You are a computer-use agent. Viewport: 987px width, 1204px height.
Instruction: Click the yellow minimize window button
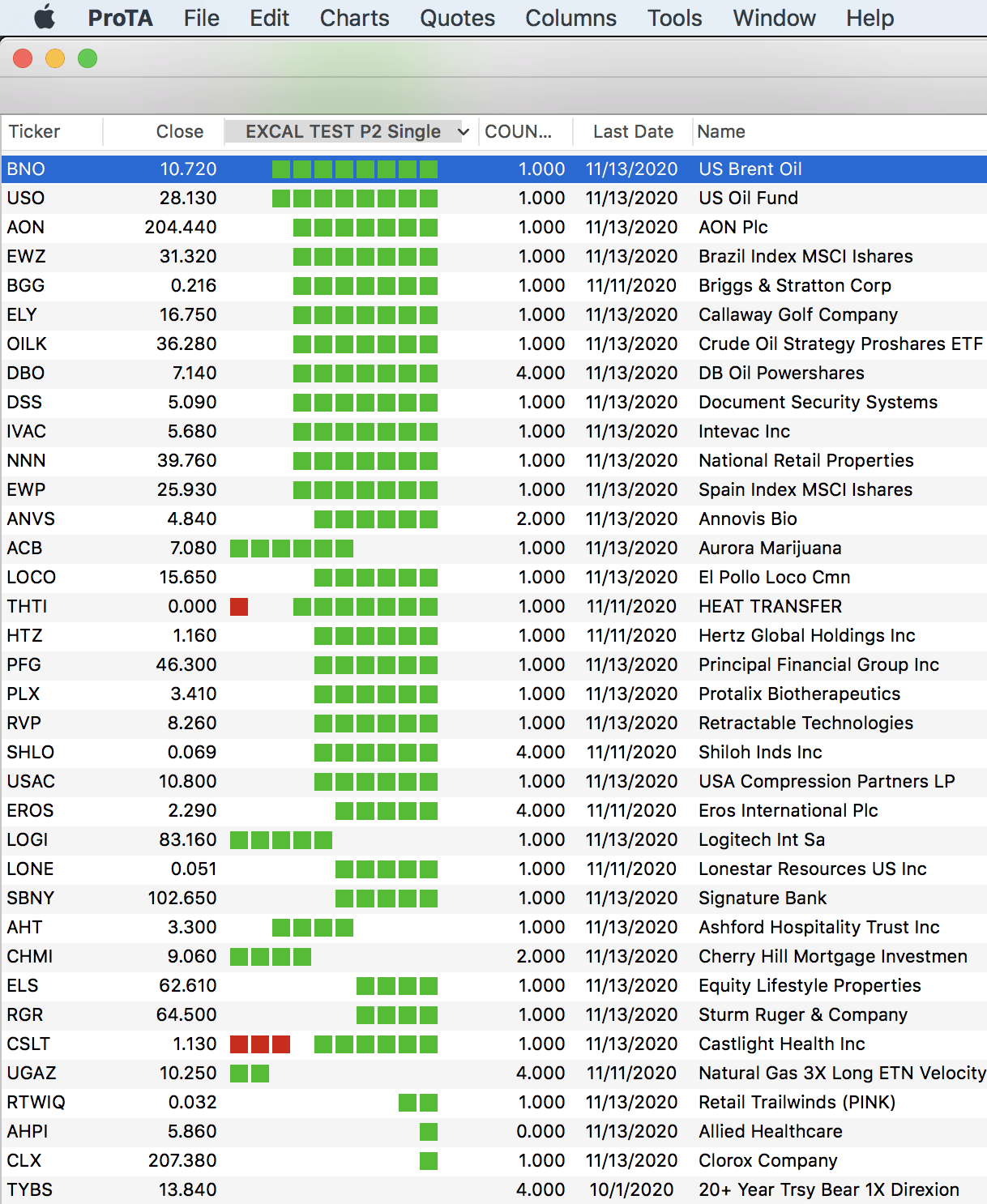[x=55, y=58]
